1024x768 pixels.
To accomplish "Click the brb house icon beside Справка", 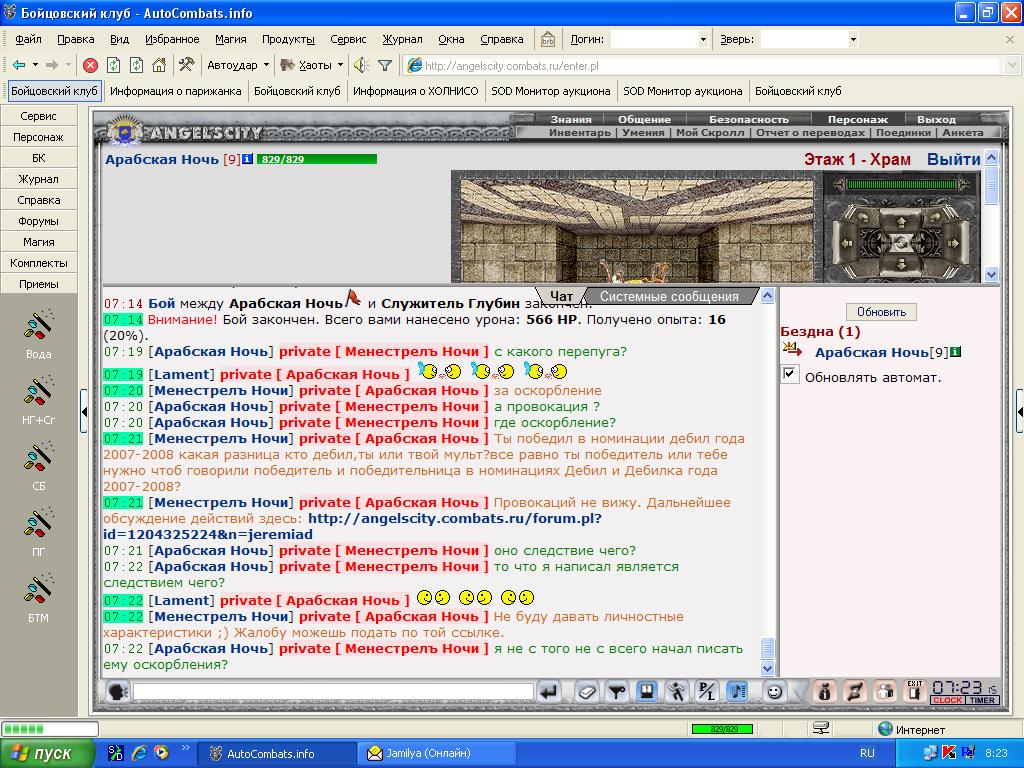I will point(547,39).
